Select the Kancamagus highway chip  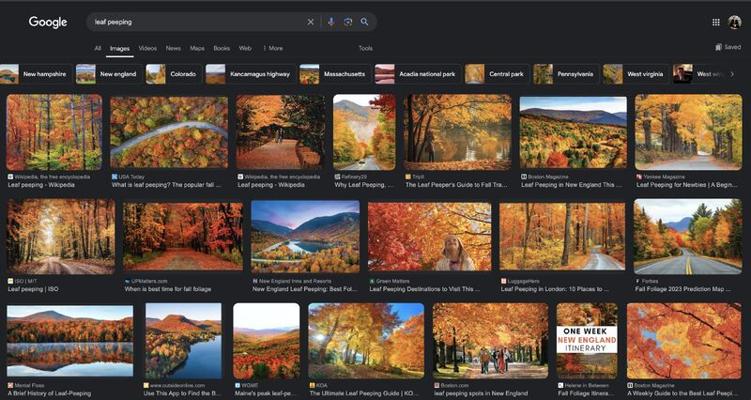click(250, 74)
